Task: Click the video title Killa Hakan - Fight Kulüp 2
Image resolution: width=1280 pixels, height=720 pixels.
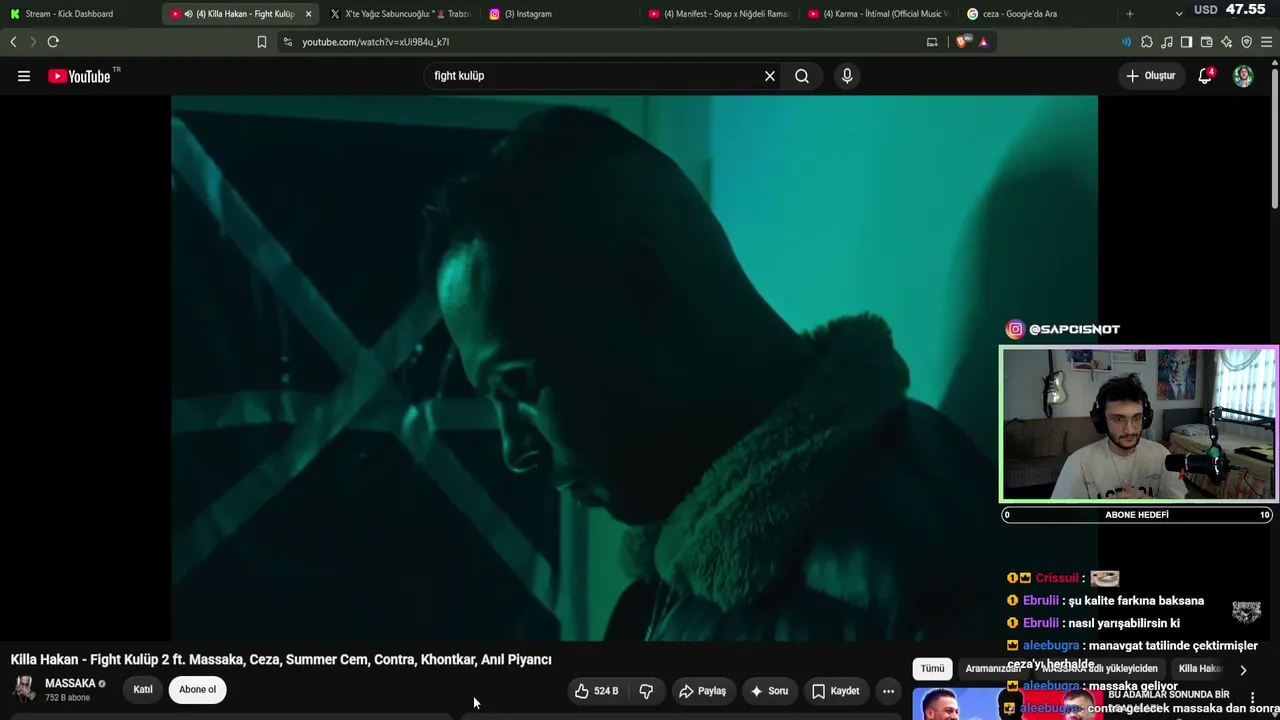Action: (281, 660)
